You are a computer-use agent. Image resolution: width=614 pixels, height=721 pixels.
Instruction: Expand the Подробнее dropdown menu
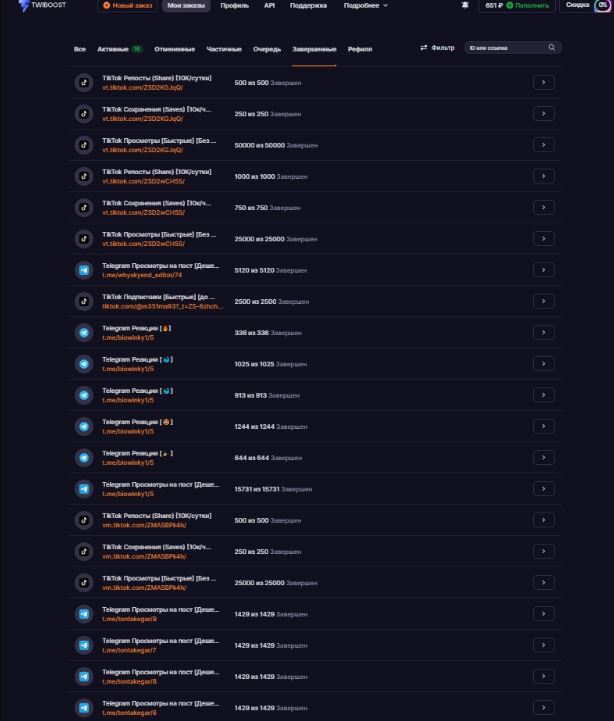point(366,6)
